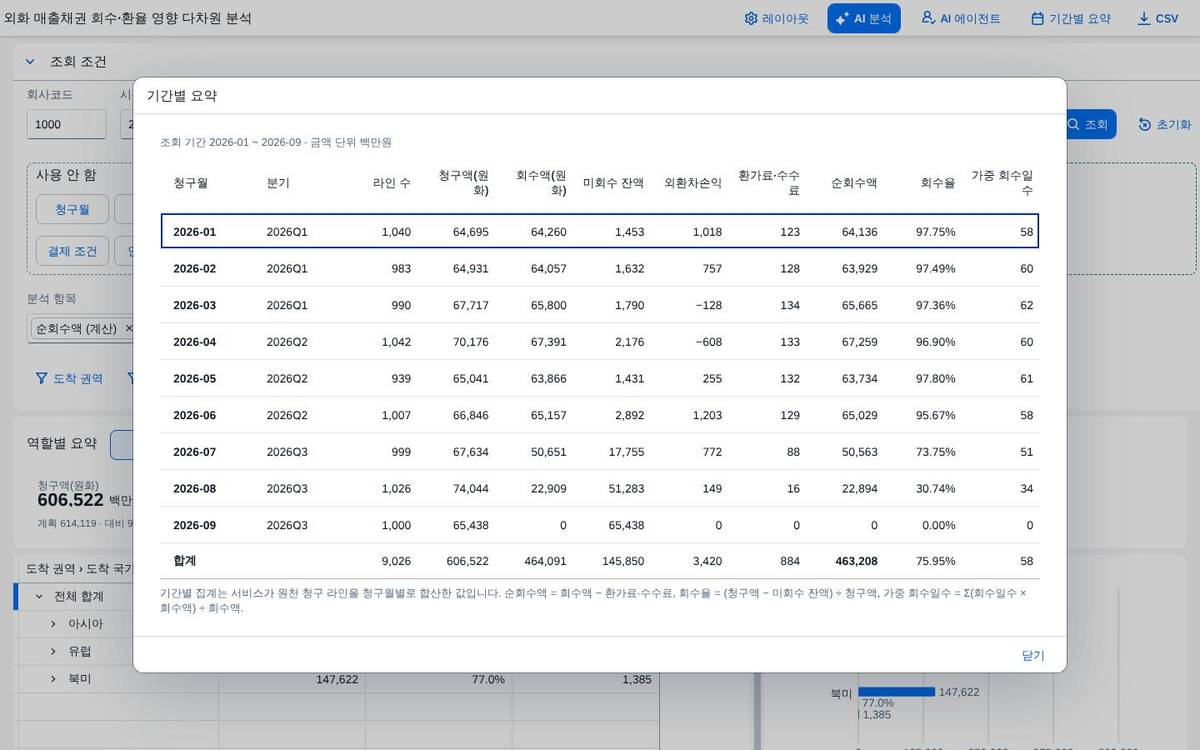Expand the 아시아 region row

pos(53,624)
